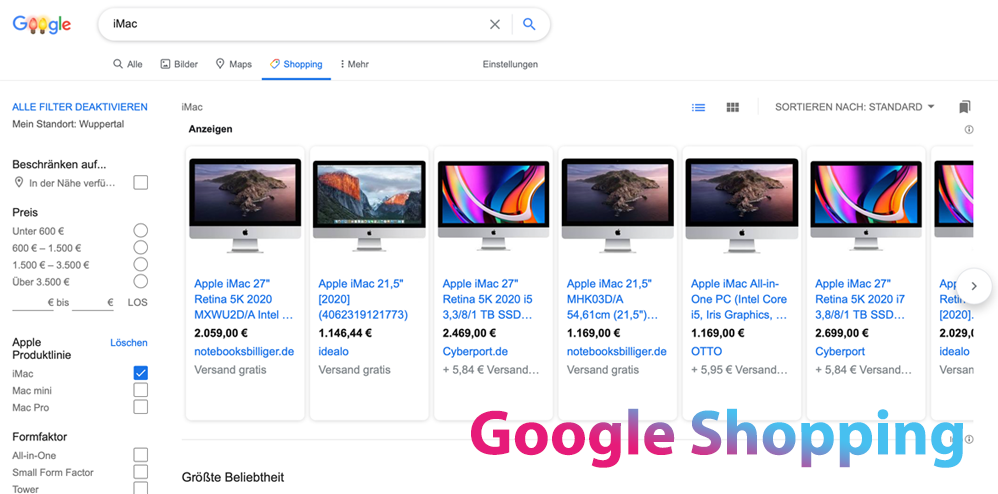Select price range 600 € – 1.500 €
Viewport: 998px width, 494px height.
point(141,248)
